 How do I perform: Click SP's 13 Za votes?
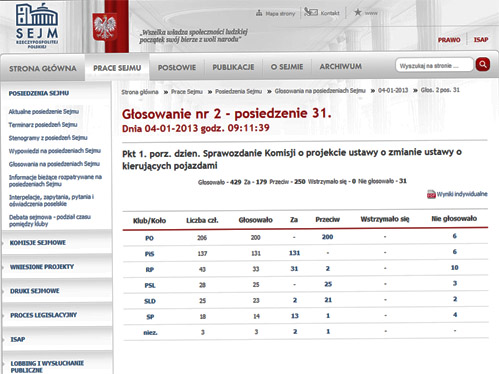pos(295,315)
